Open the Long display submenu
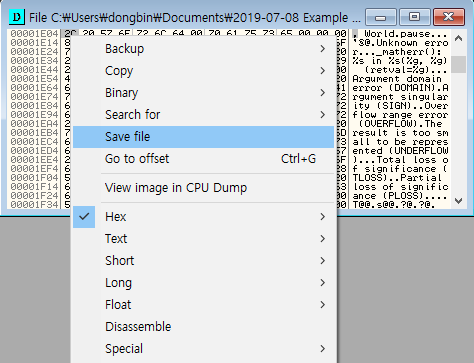 click(203, 283)
